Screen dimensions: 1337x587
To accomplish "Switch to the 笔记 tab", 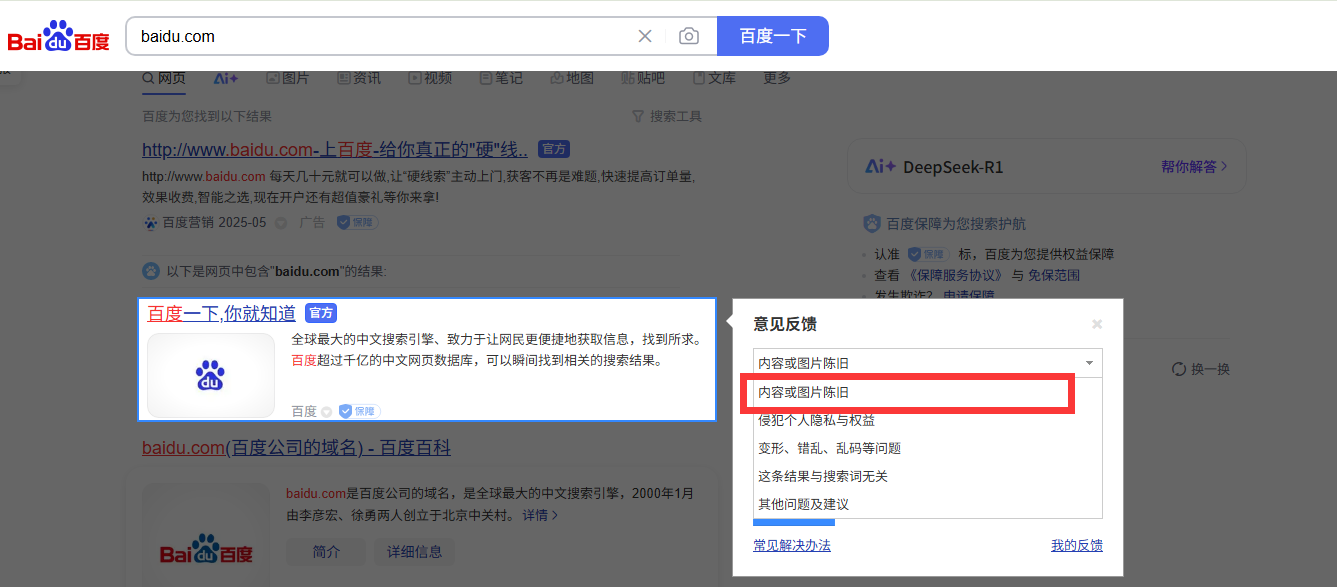I will pos(501,78).
